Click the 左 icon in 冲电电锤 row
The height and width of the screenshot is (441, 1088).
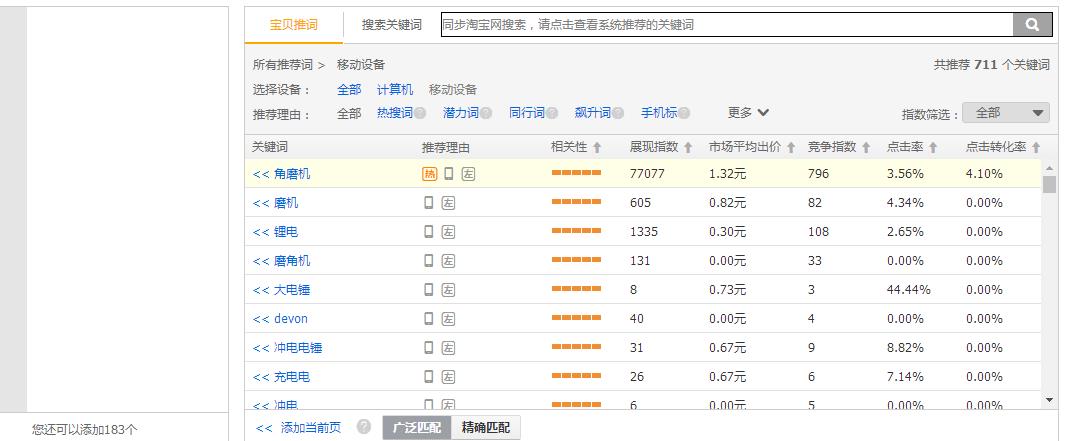tap(448, 348)
